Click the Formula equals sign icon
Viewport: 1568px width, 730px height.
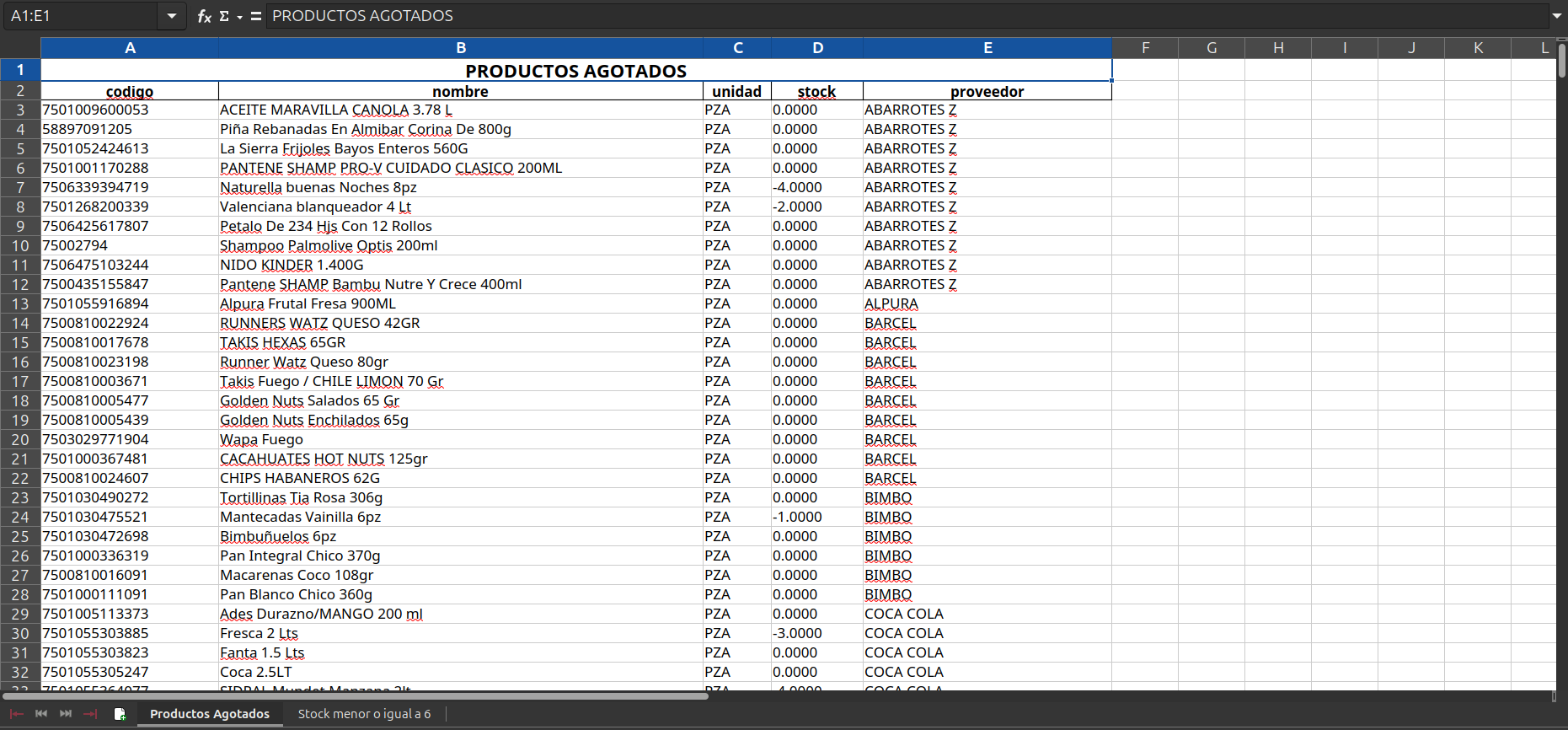click(x=255, y=16)
